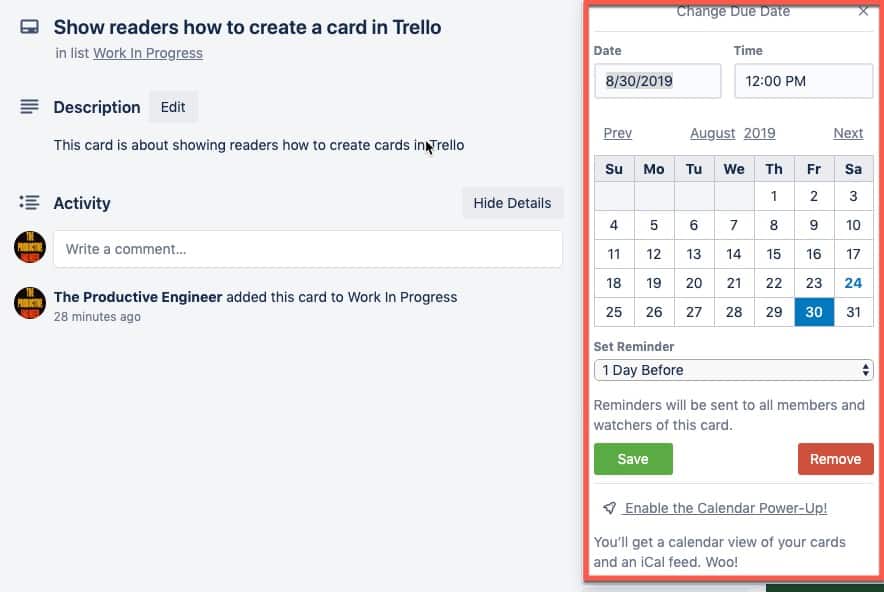Click the Date input field

pos(657,81)
